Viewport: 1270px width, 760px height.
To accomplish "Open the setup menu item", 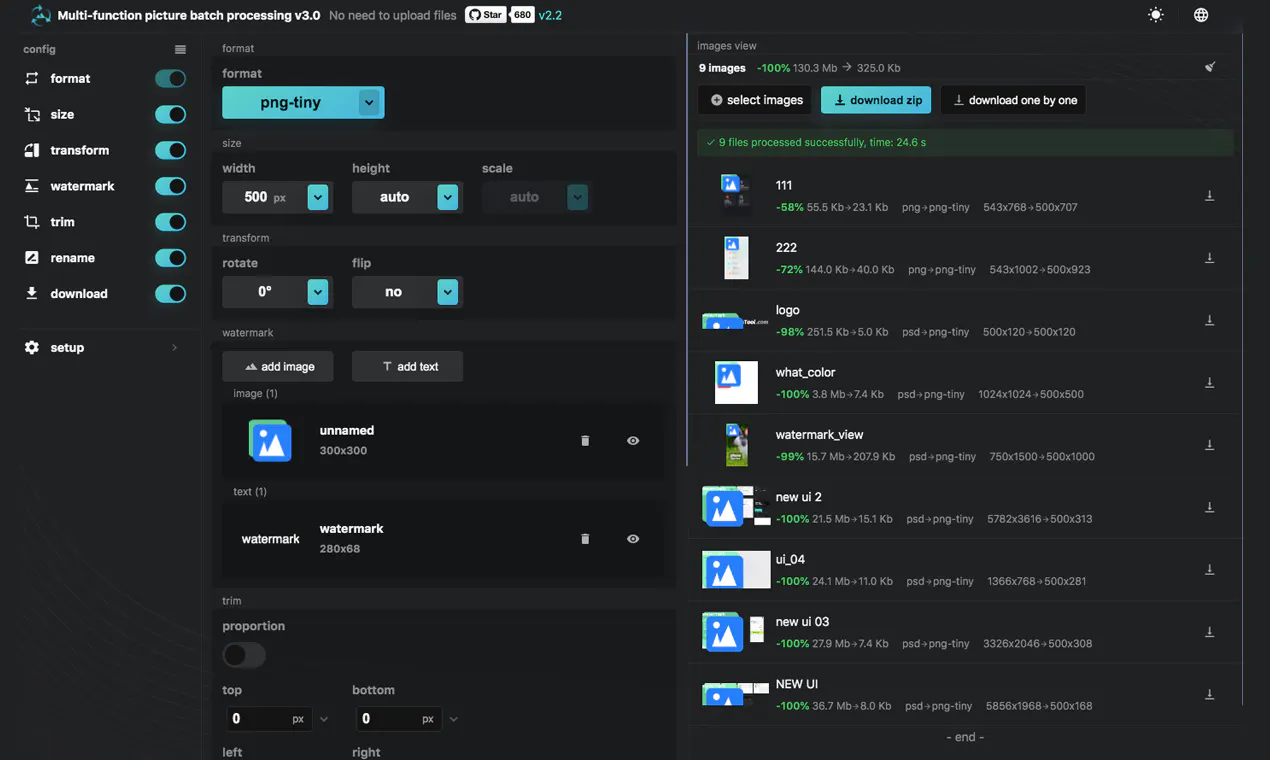I will (67, 348).
